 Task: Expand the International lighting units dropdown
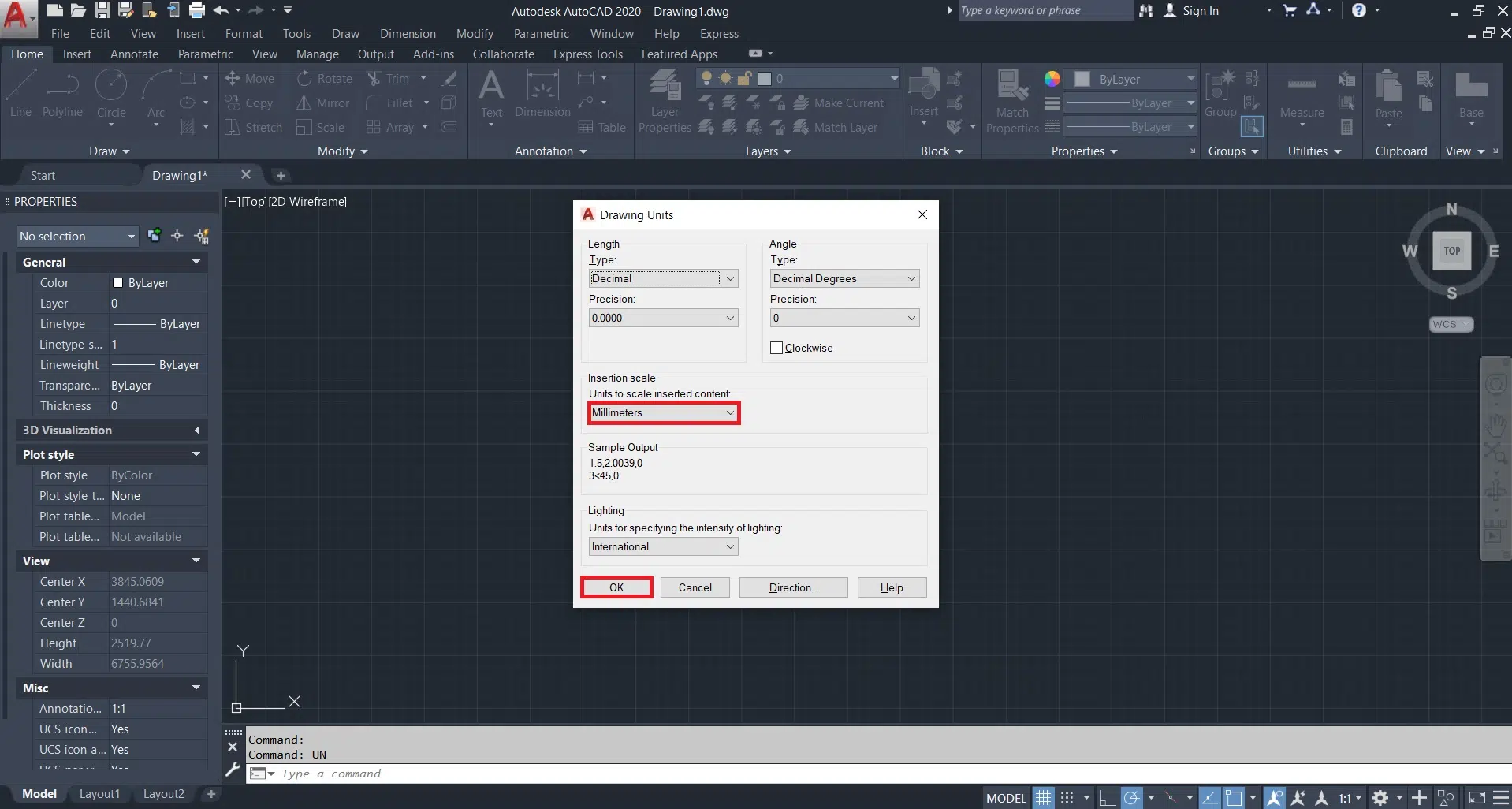(663, 546)
